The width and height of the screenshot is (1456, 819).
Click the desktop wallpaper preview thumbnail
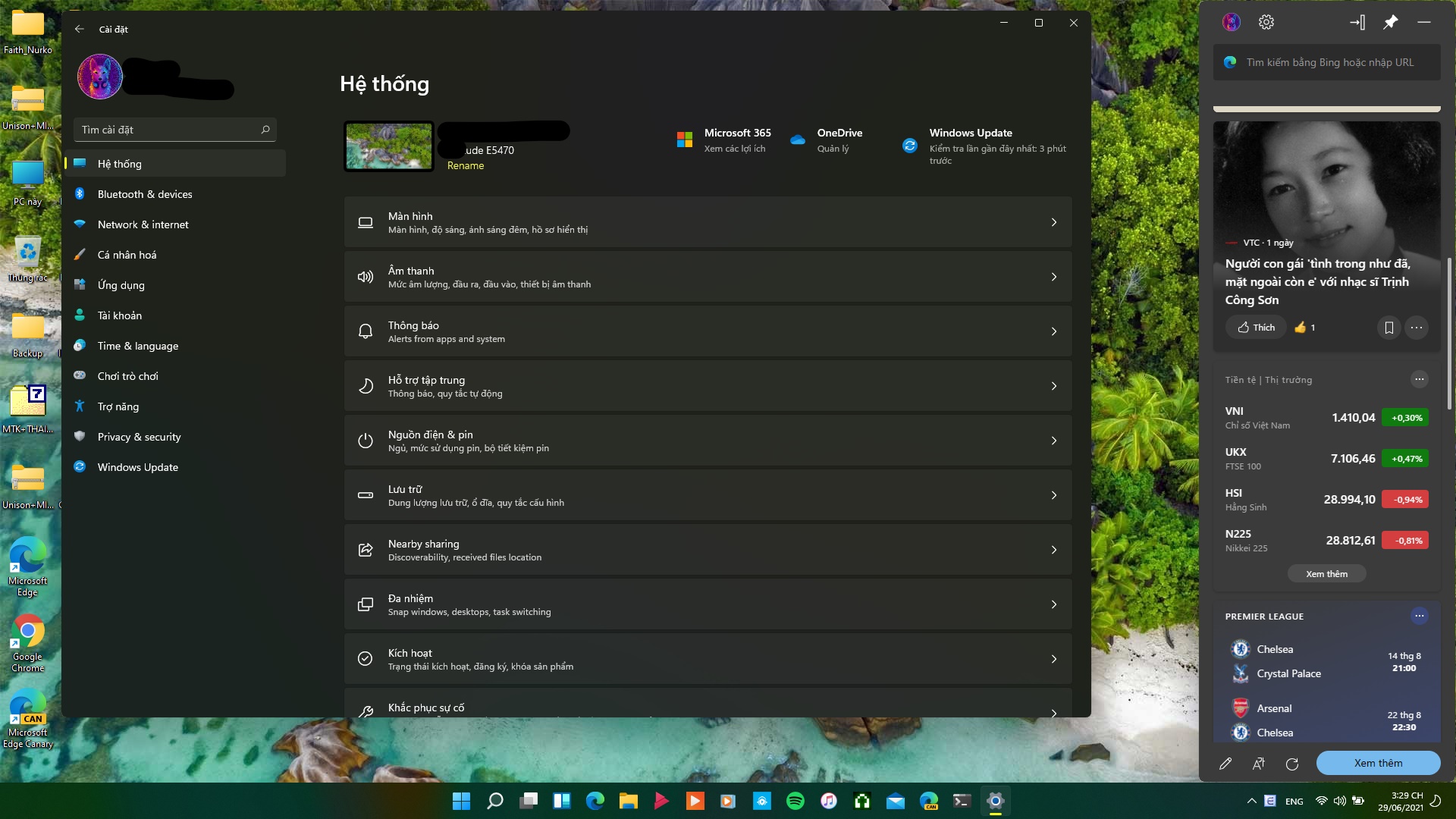(389, 146)
